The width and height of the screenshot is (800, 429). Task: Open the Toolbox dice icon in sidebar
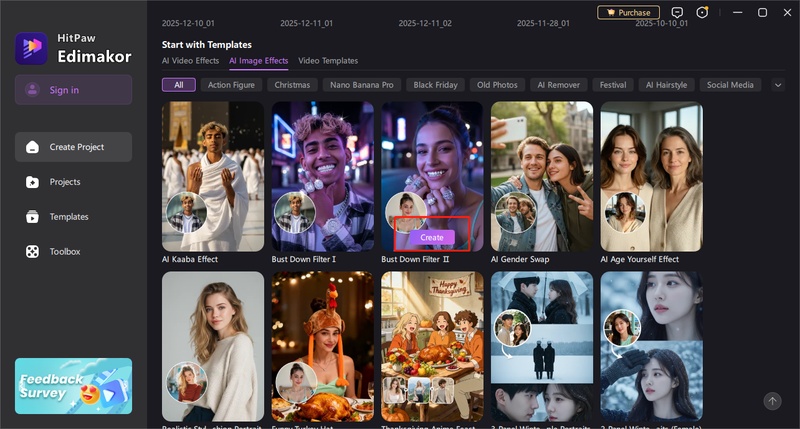(32, 252)
